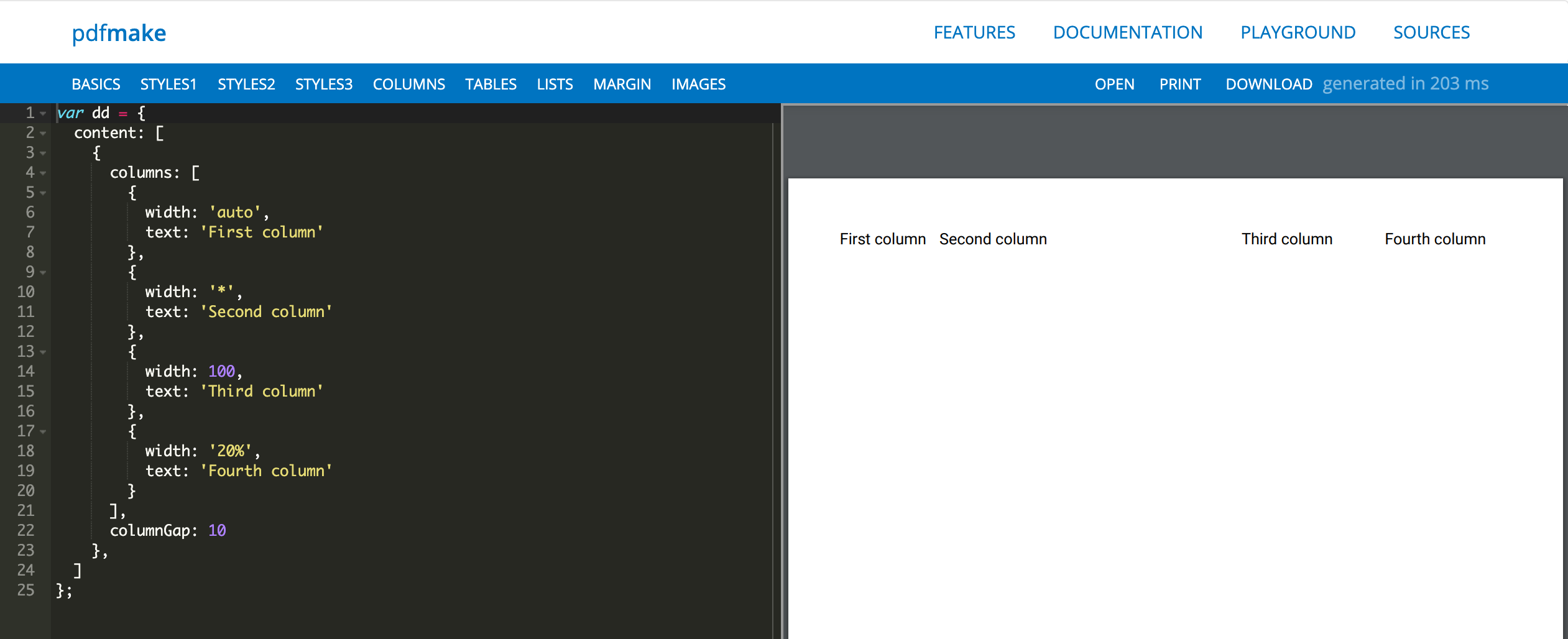Switch to the IMAGES example
This screenshot has height=639, width=1568.
tap(698, 84)
